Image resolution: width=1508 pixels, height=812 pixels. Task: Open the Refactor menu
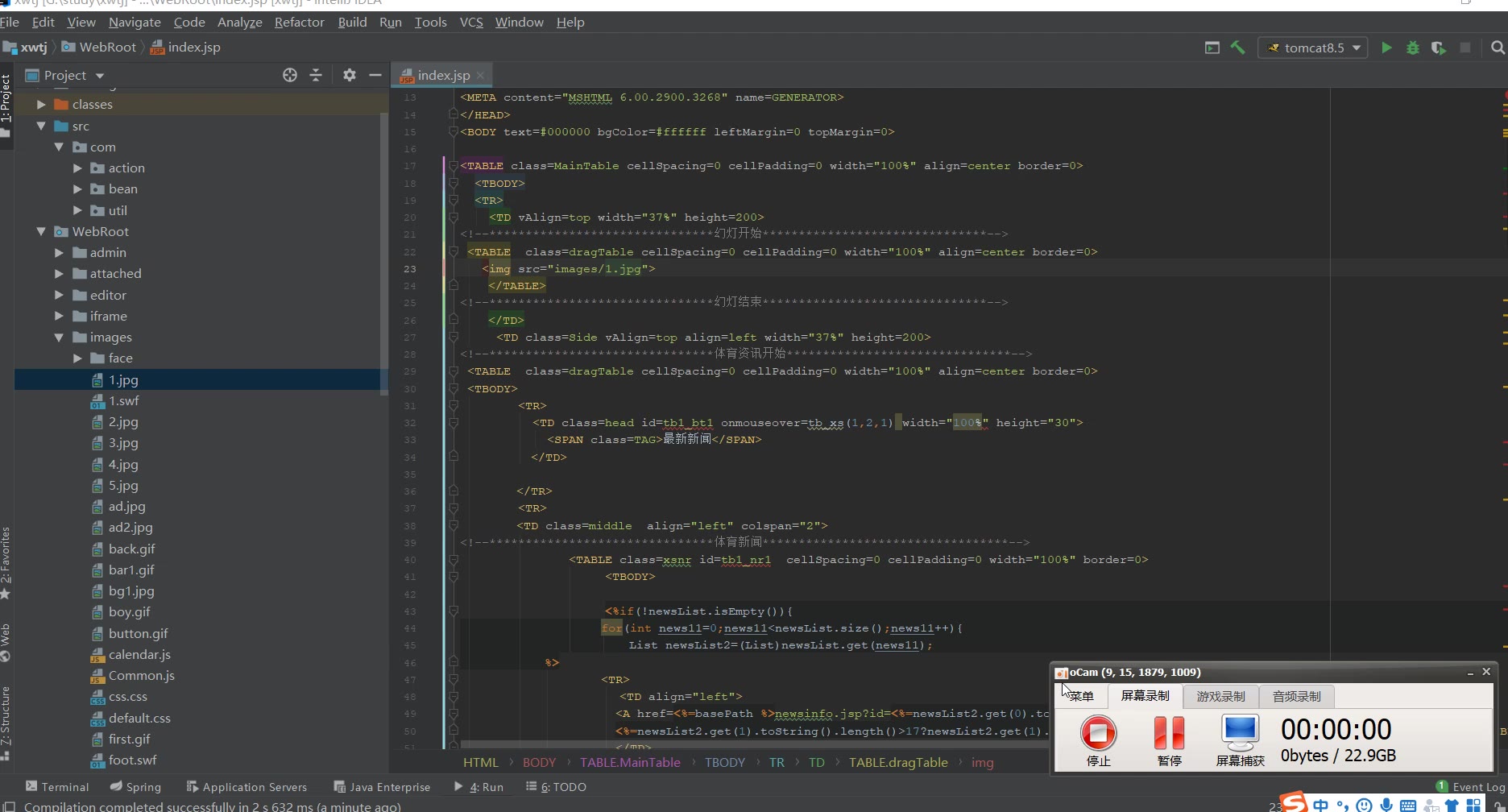299,22
